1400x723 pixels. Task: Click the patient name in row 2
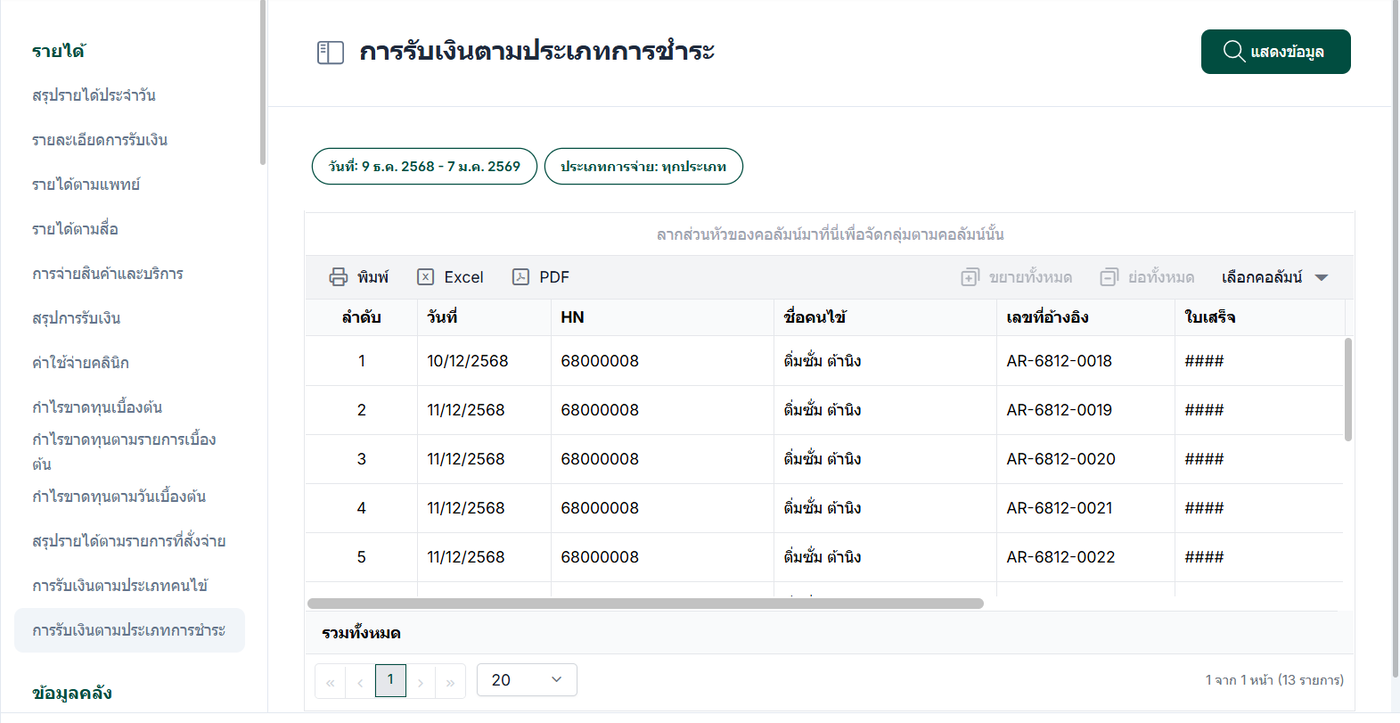coord(823,410)
